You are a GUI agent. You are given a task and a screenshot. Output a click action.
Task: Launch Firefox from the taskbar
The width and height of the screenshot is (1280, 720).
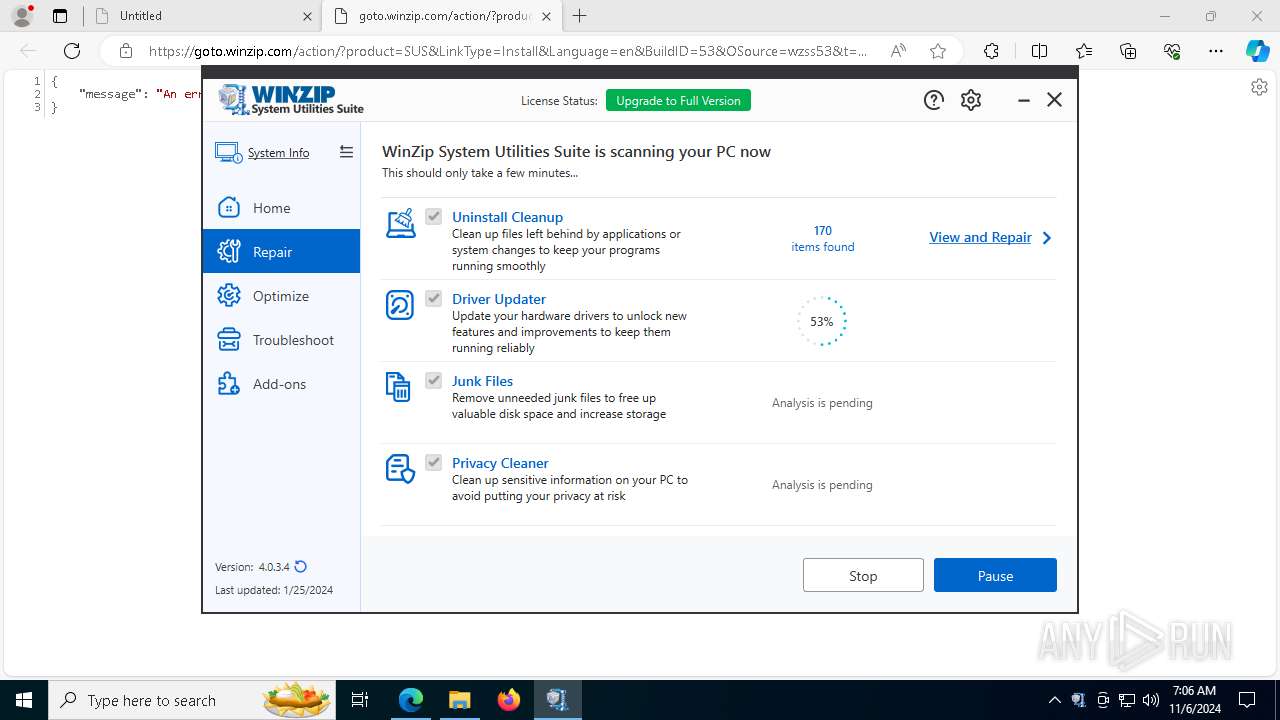click(x=508, y=700)
